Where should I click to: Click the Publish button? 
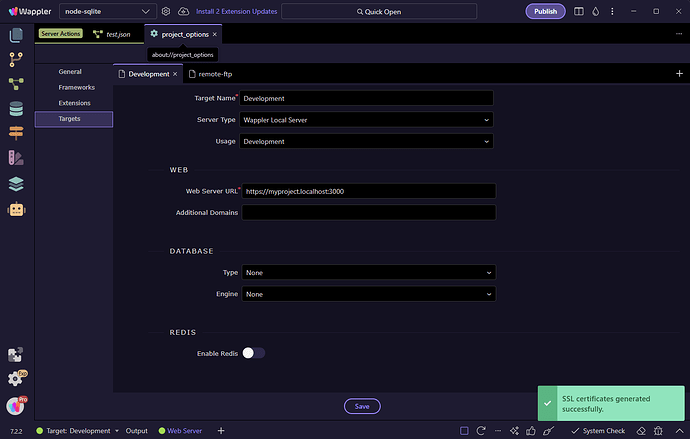point(545,11)
